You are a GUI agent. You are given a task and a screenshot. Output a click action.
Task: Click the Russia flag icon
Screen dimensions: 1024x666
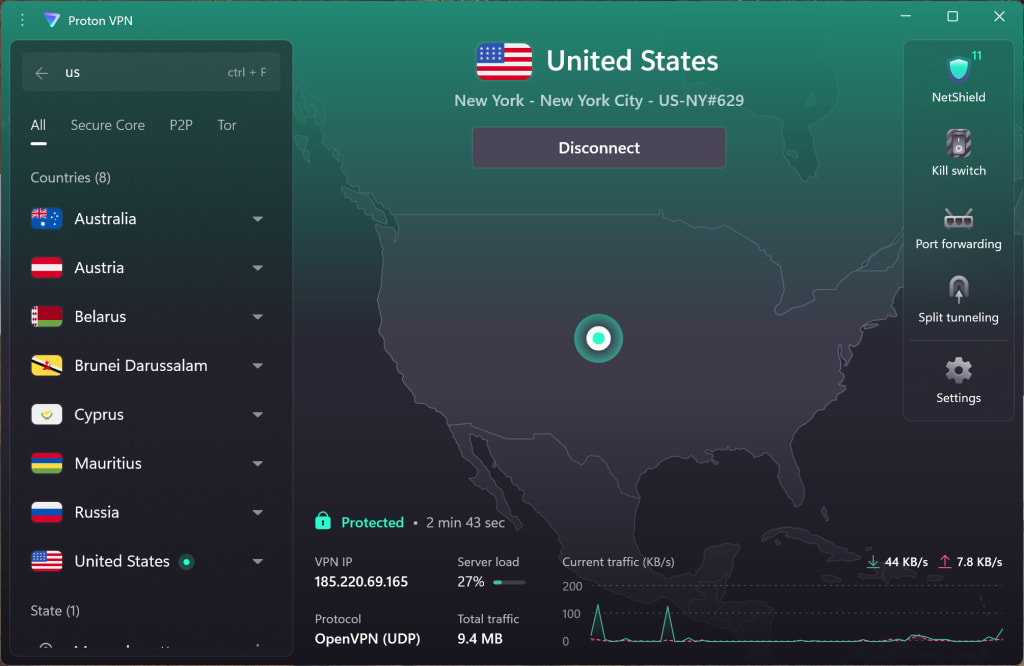point(46,513)
